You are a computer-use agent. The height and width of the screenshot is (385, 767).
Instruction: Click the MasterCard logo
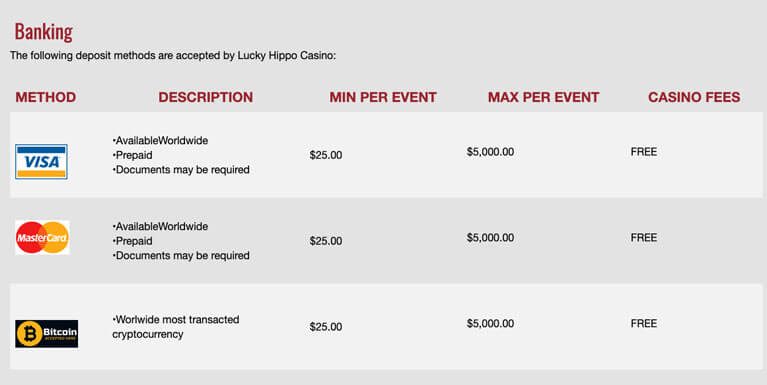pyautogui.click(x=42, y=237)
